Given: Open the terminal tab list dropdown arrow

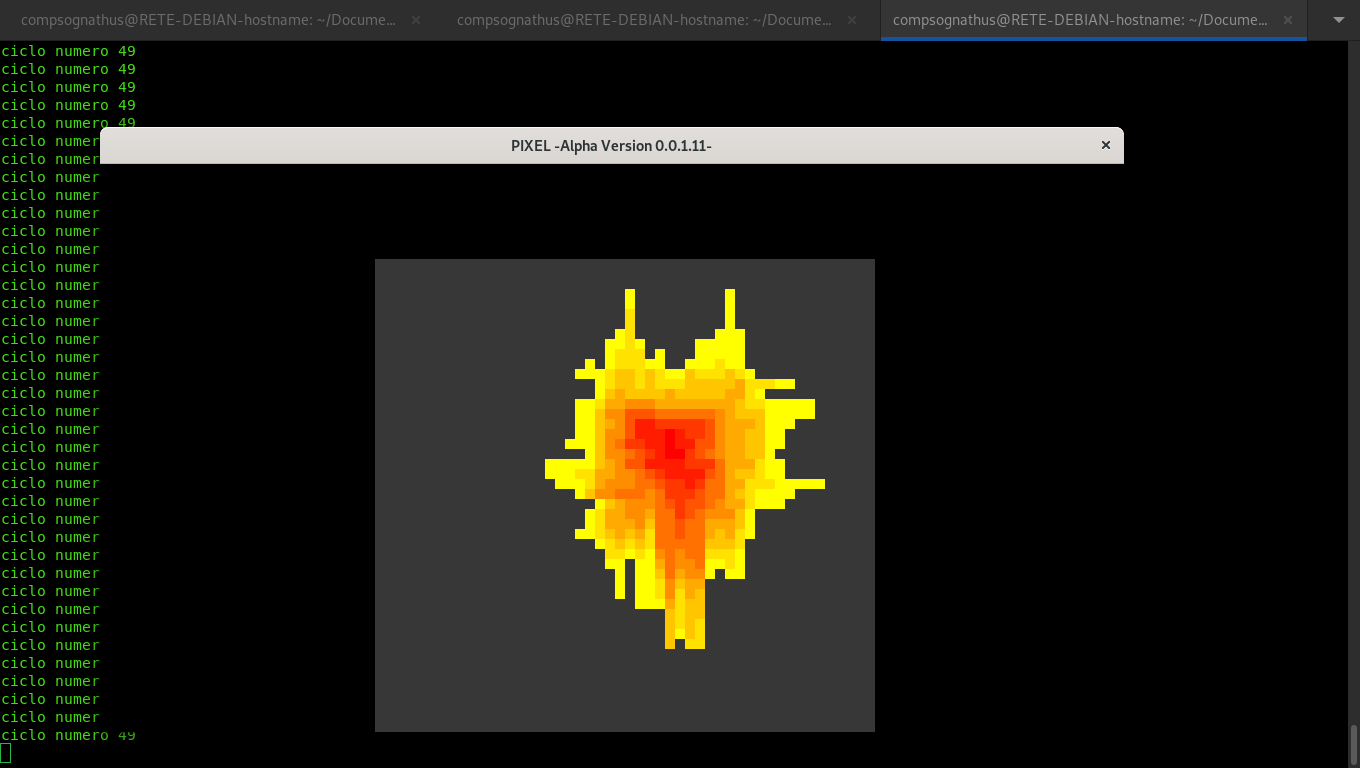Looking at the screenshot, I should point(1339,20).
